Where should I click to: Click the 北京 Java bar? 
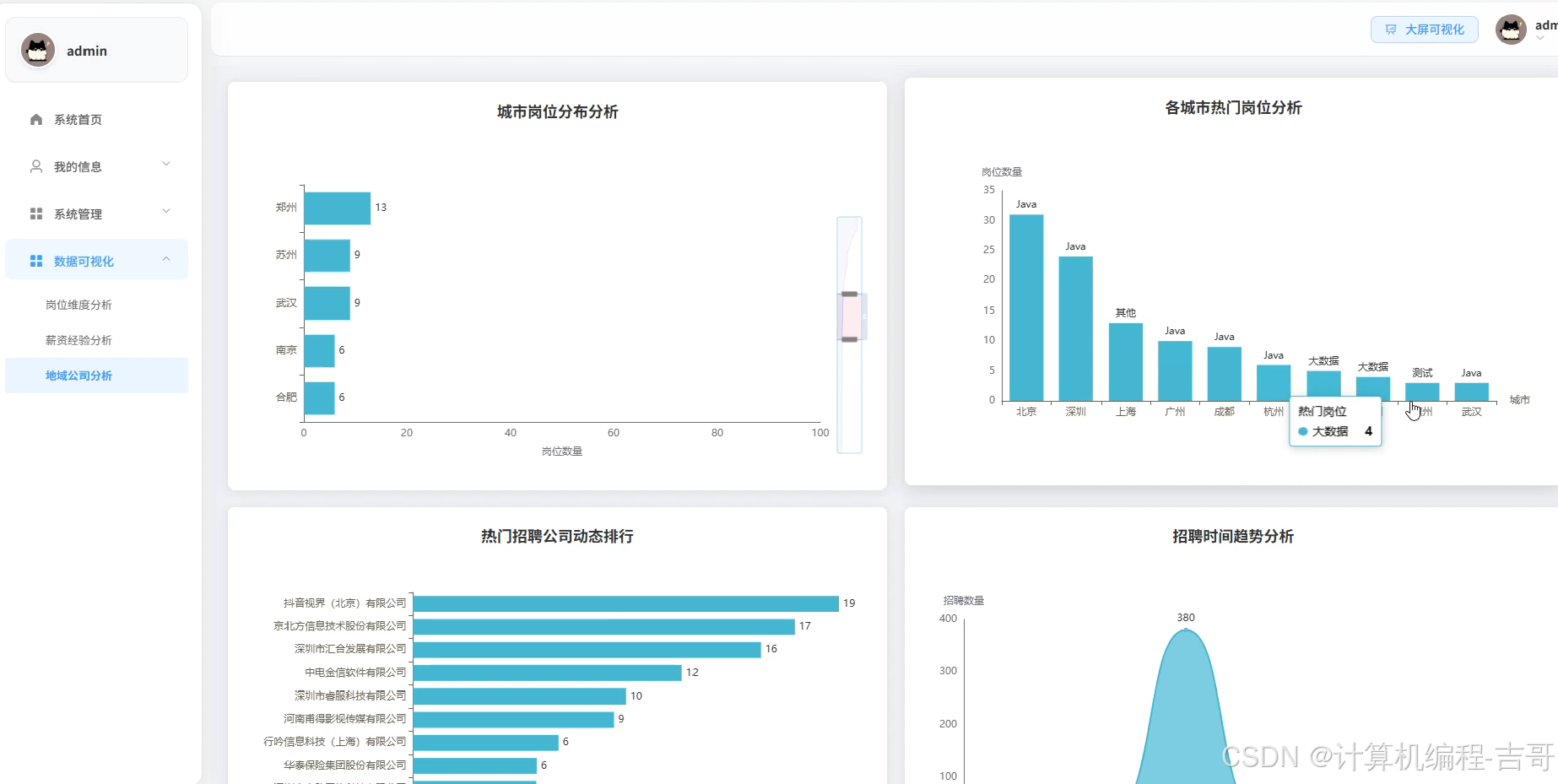coord(1026,307)
